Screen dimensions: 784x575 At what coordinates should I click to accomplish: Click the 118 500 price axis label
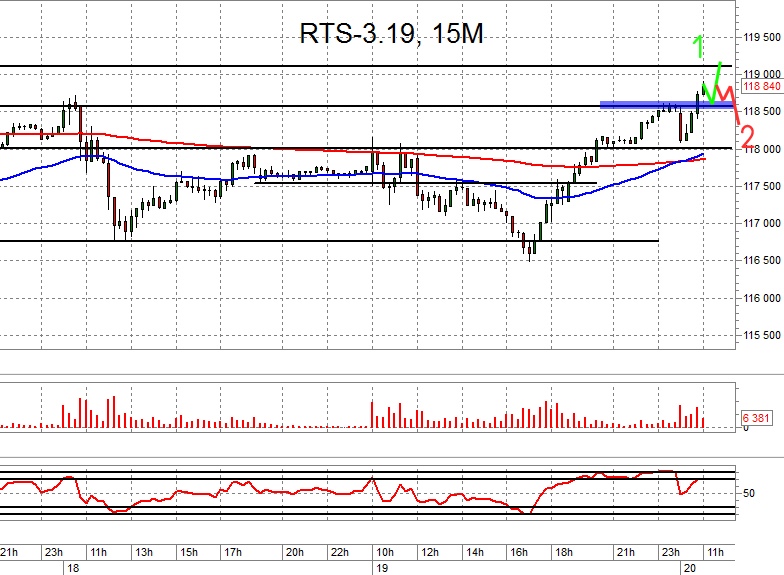coord(762,112)
